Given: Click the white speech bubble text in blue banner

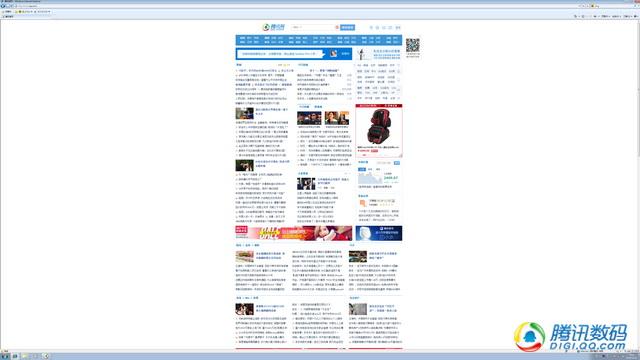Looking at the screenshot, I should 280,54.
